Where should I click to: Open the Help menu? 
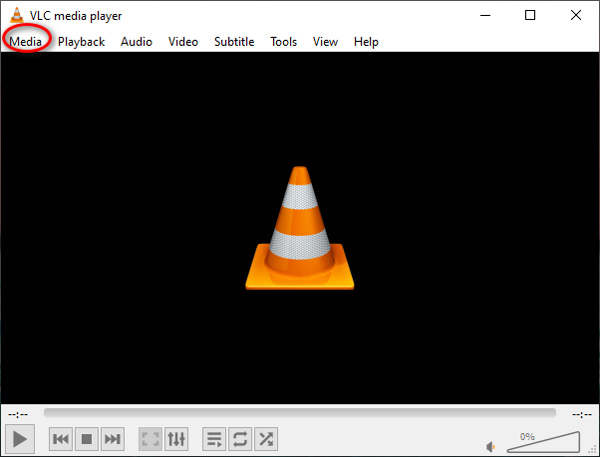[366, 41]
